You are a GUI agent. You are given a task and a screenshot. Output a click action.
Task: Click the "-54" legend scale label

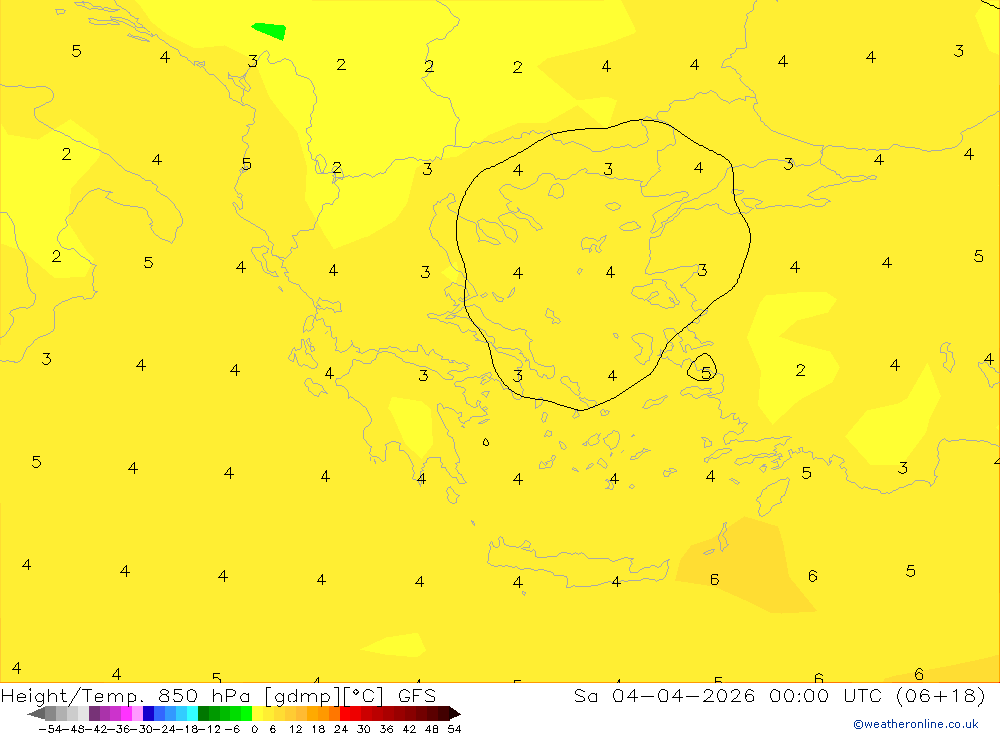(x=51, y=729)
